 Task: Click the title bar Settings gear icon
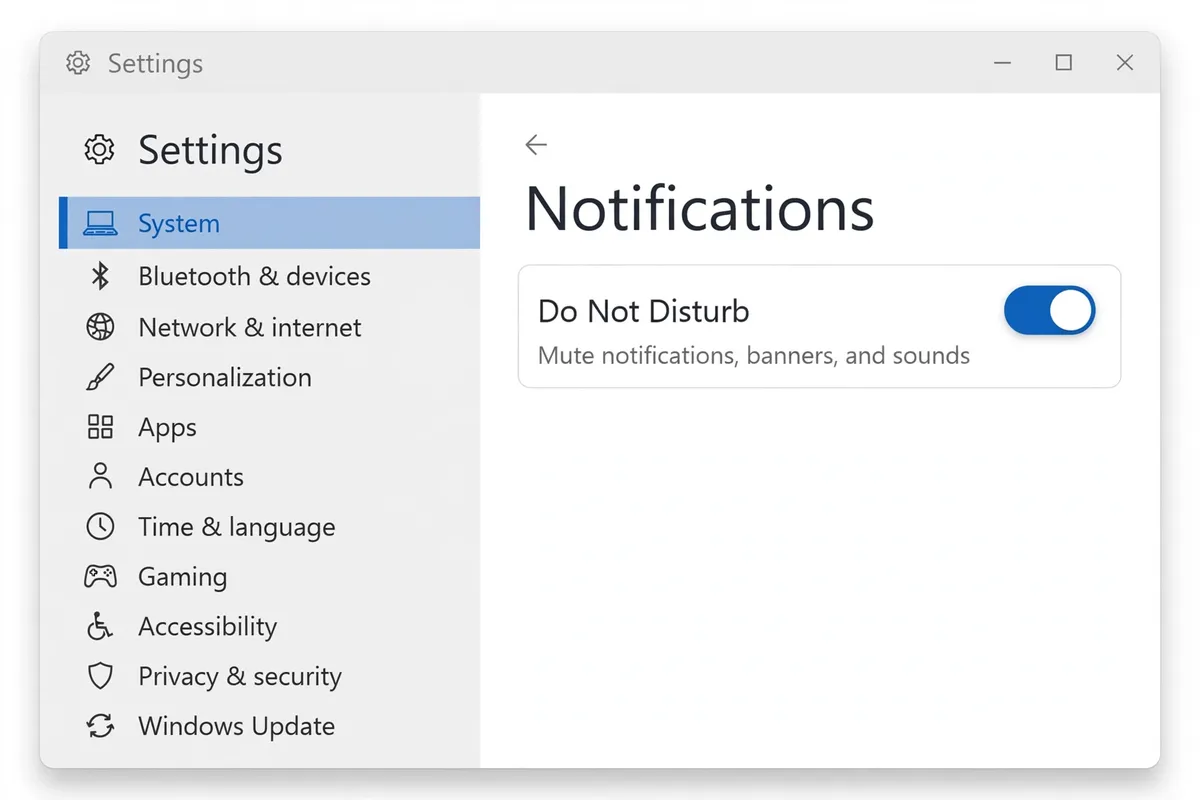click(77, 63)
